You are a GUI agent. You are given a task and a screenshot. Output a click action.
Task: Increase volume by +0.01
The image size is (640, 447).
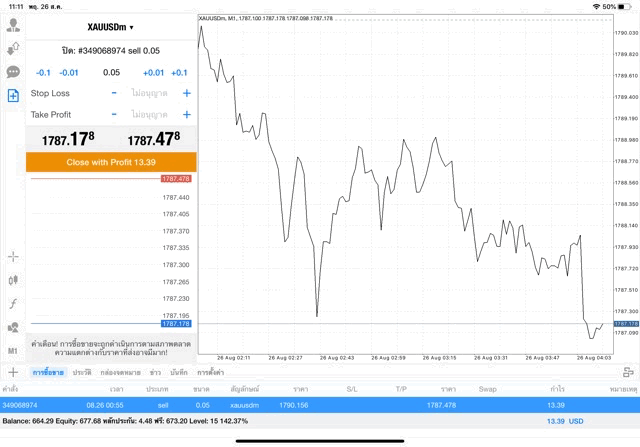pyautogui.click(x=153, y=73)
